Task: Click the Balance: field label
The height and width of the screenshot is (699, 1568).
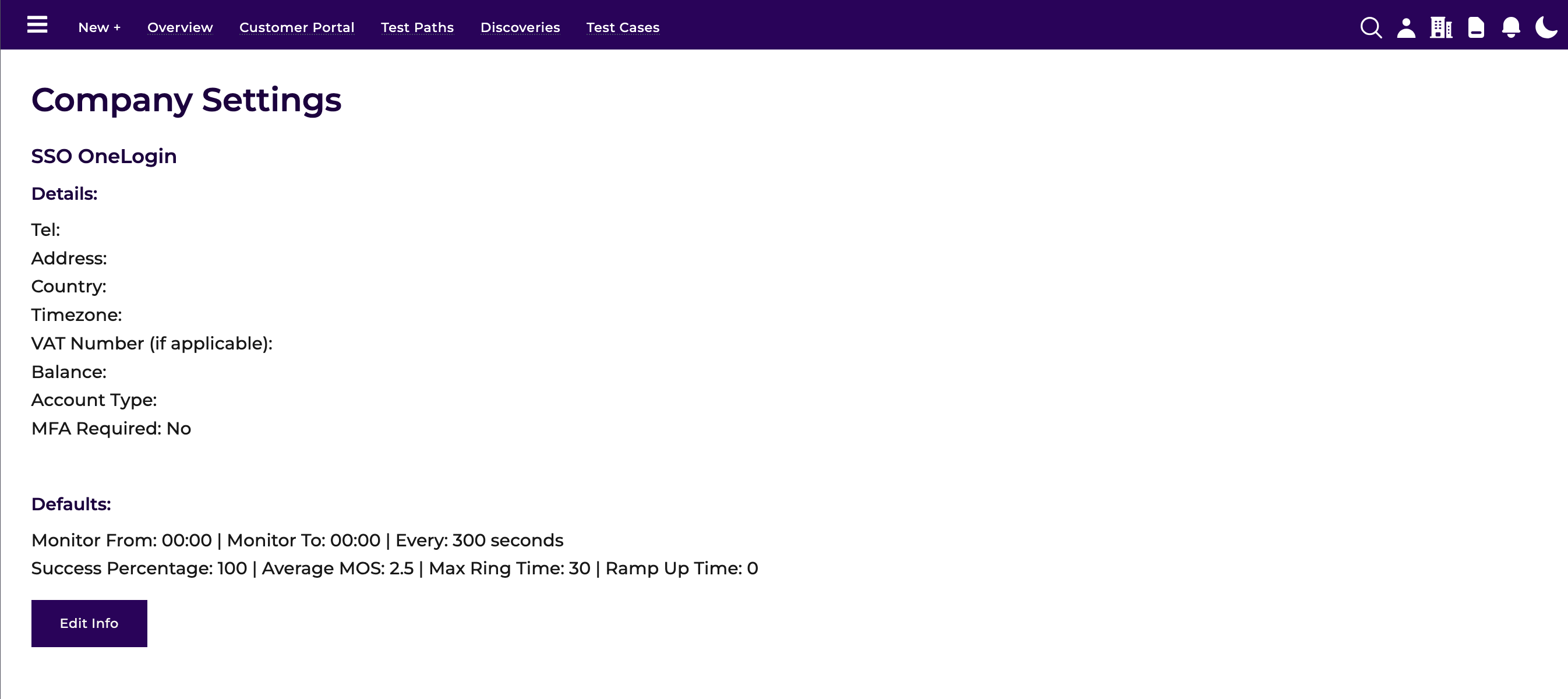Action: click(69, 372)
